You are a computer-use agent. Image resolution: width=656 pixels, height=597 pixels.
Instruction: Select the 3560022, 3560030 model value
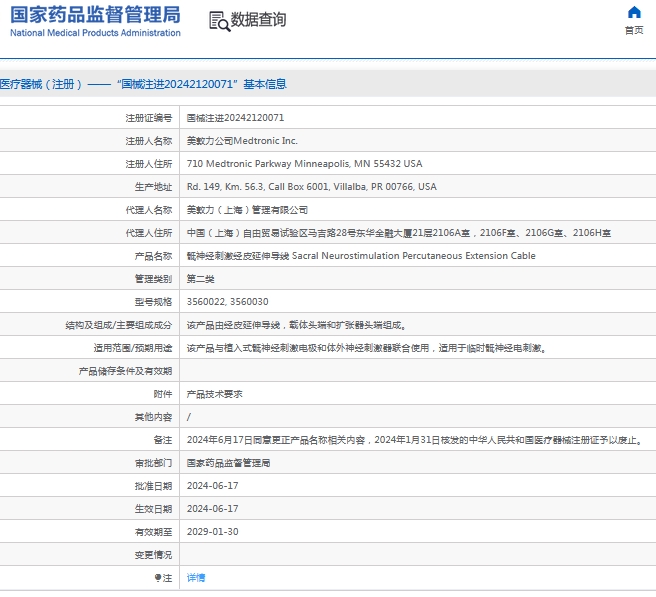pyautogui.click(x=228, y=302)
